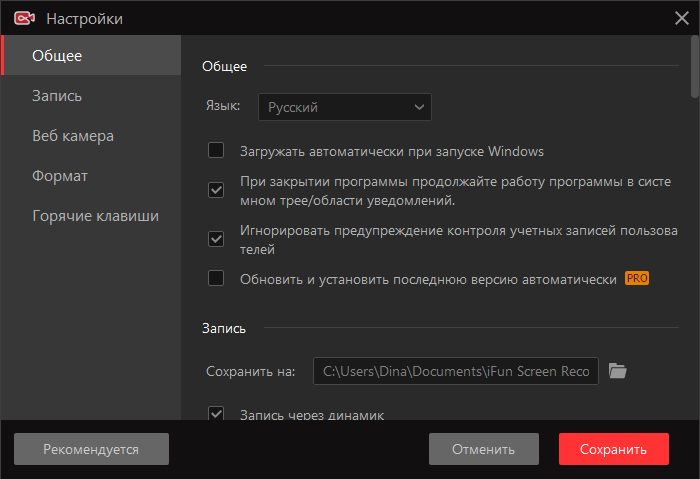
Task: Click the chevron arrow of Русский combo box
Action: coord(419,107)
